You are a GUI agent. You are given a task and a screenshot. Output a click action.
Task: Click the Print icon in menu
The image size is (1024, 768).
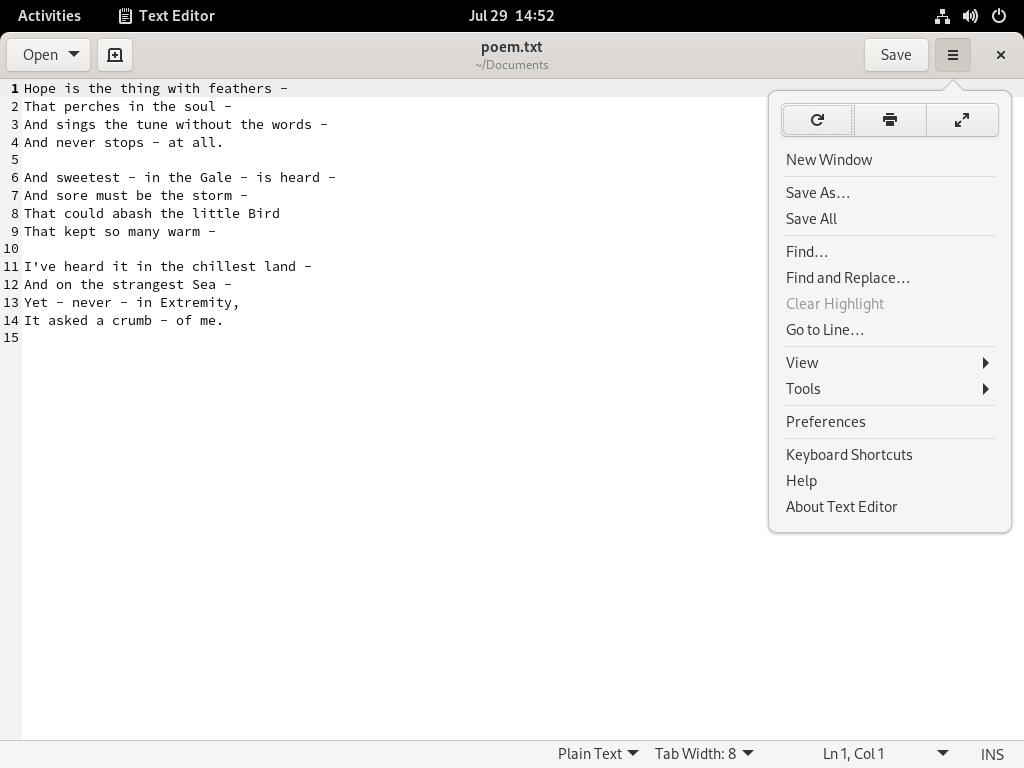point(889,120)
